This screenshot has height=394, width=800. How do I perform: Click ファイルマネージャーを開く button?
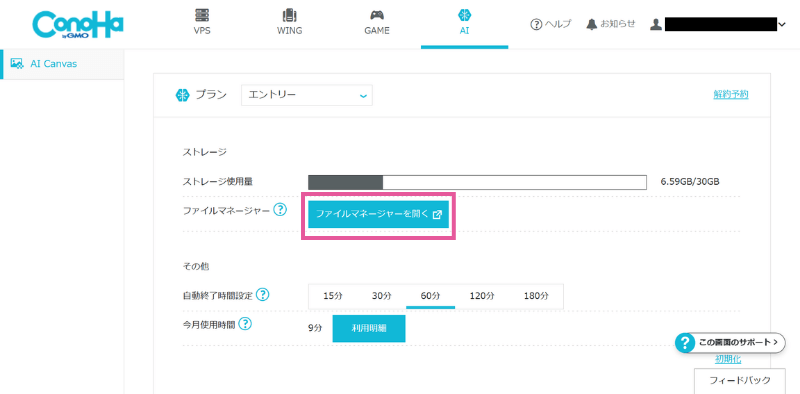pos(378,214)
